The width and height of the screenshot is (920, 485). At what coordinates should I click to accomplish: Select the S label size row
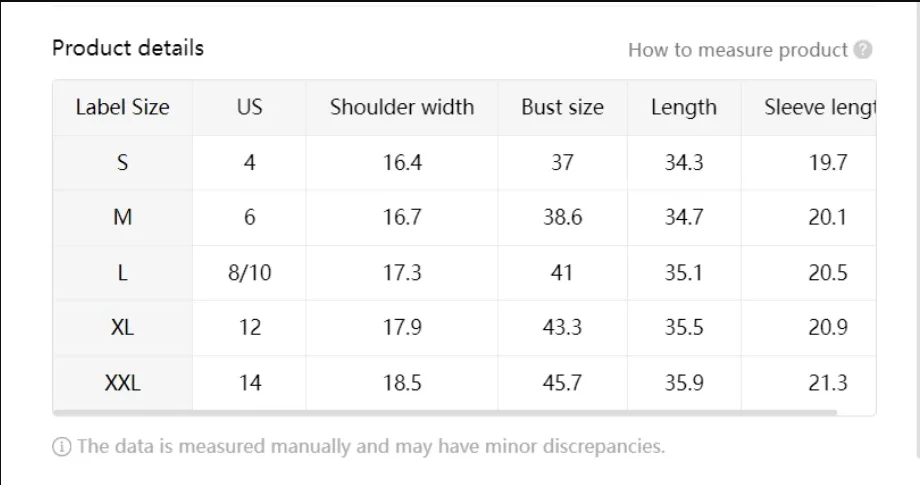(x=464, y=162)
